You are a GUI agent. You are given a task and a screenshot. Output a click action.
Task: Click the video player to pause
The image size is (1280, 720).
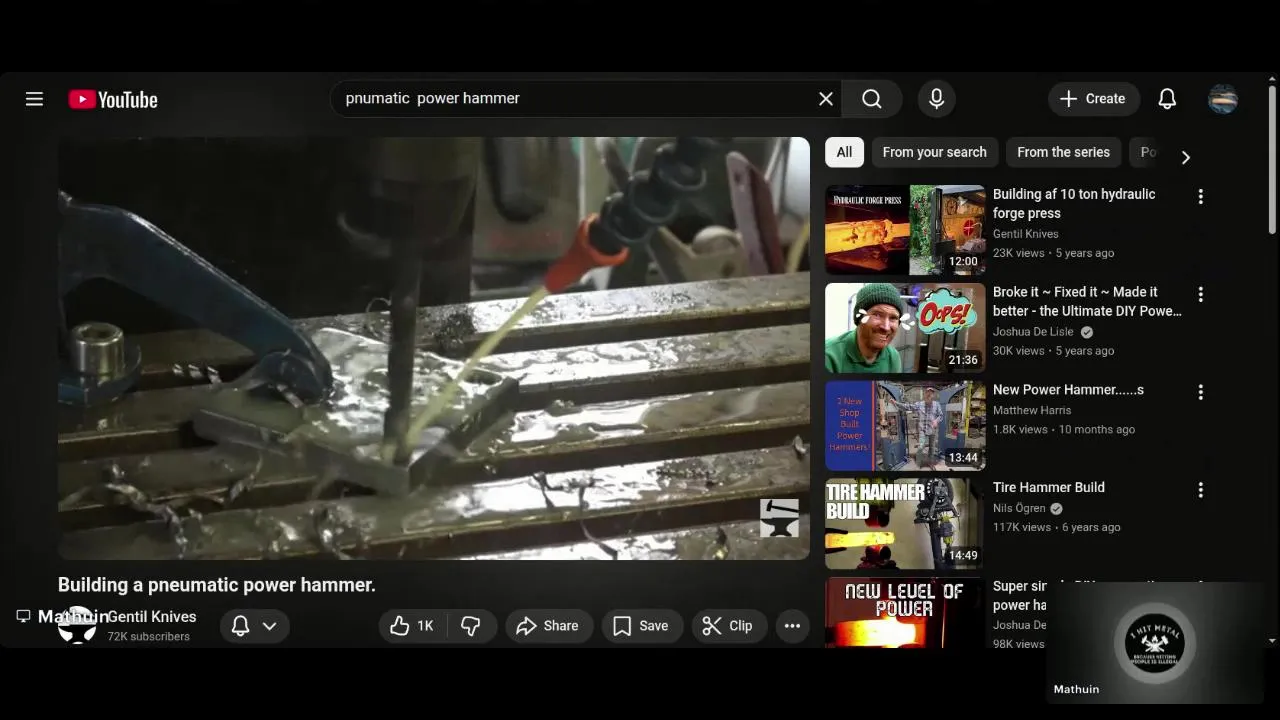coord(434,348)
